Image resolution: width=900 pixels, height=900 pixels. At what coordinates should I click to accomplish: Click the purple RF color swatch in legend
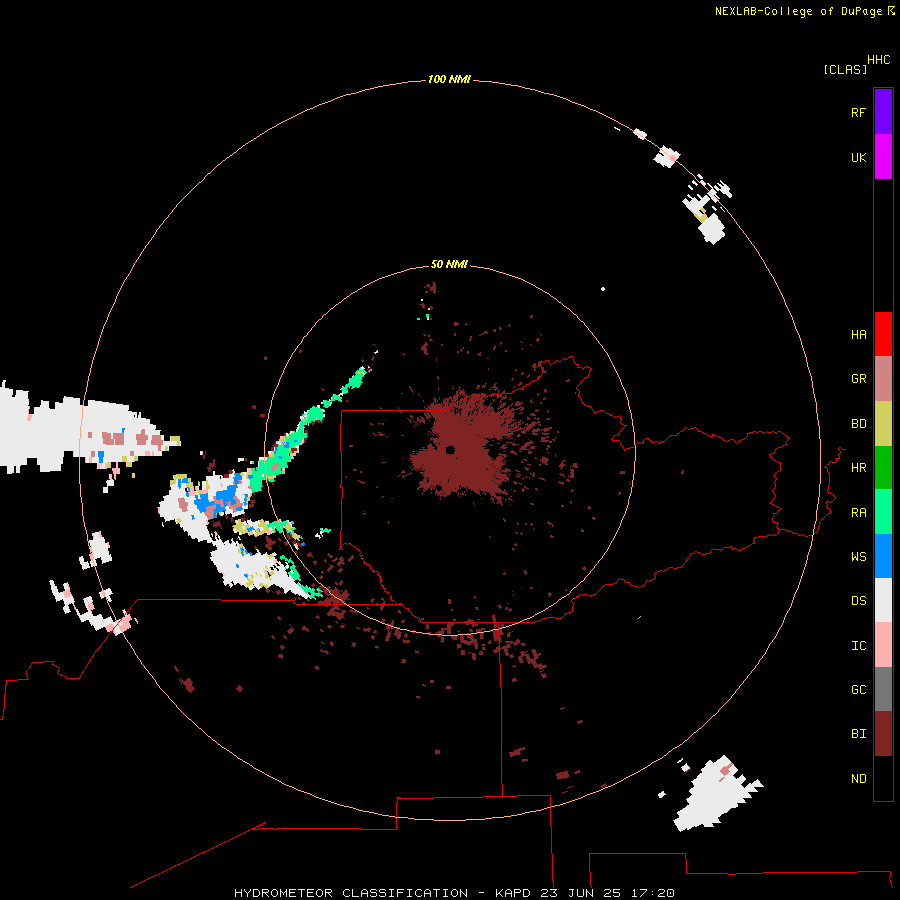883,112
